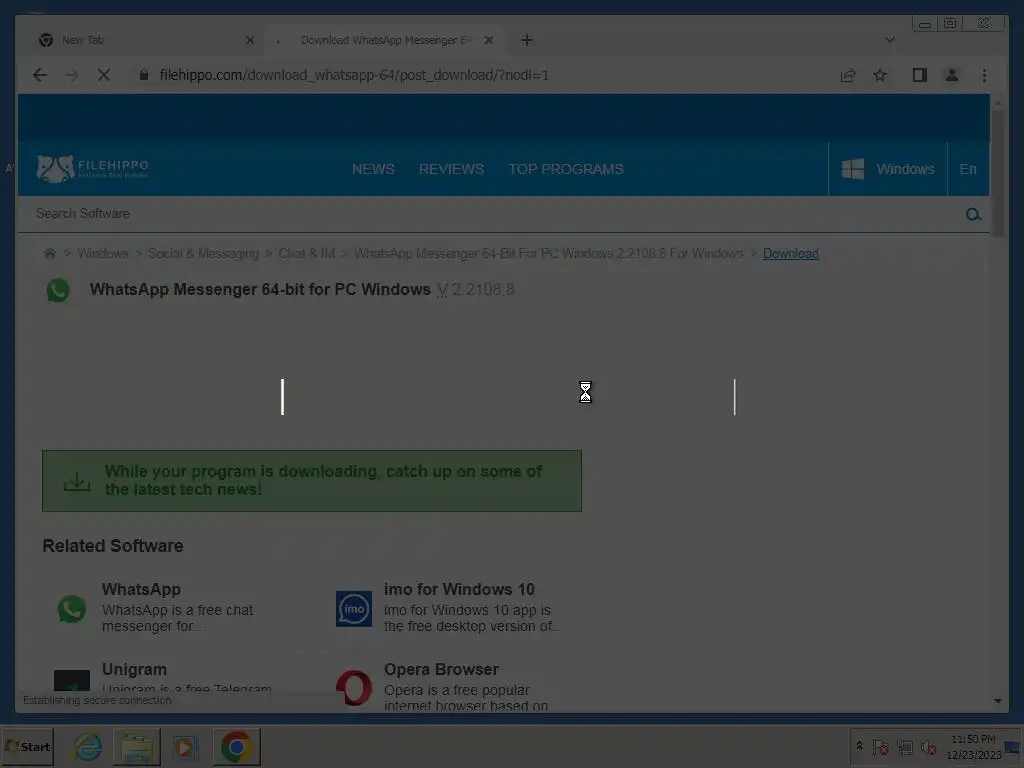Stop loading the page

(x=104, y=75)
